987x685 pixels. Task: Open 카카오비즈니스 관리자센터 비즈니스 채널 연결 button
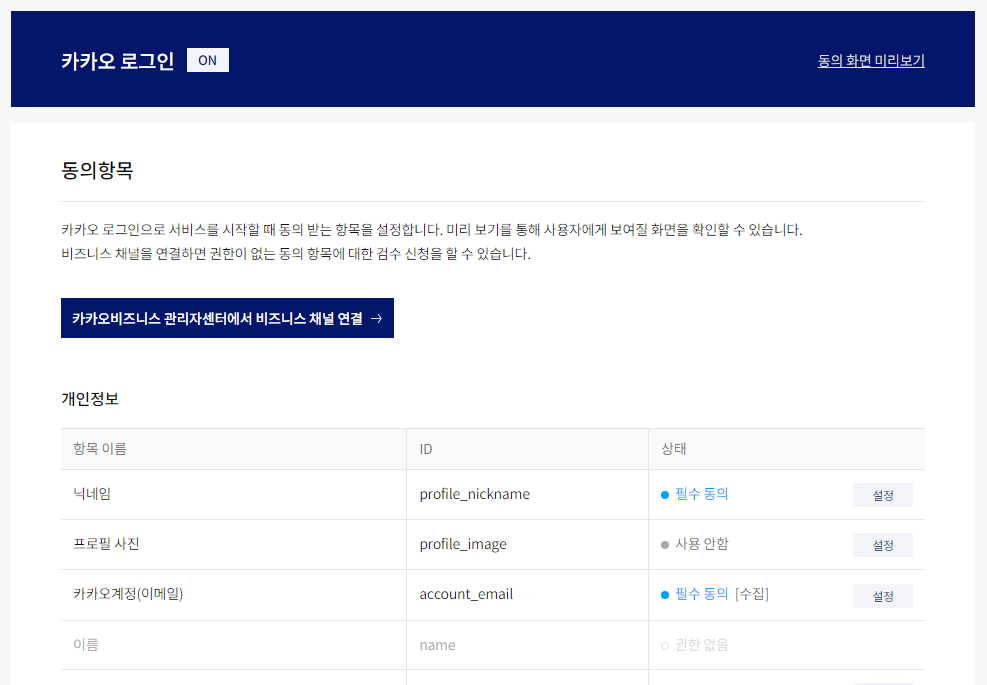[x=227, y=318]
